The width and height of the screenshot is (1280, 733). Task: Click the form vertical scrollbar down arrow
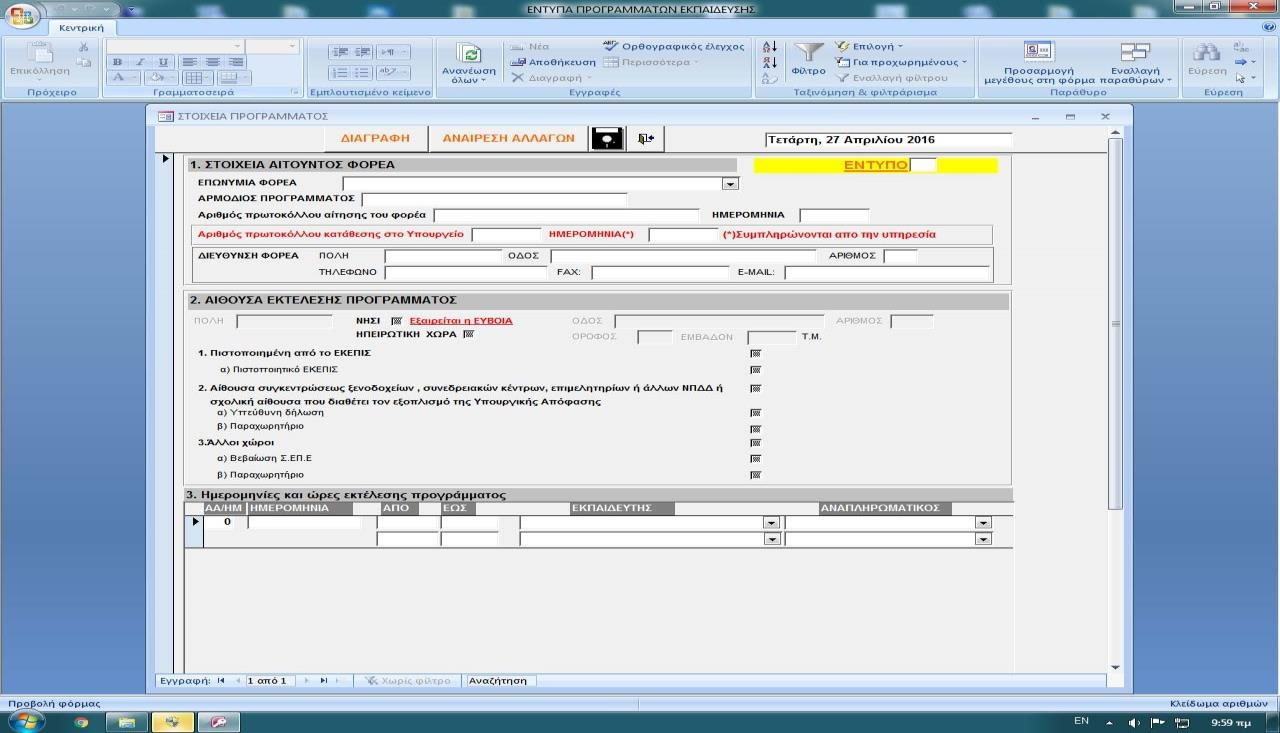pos(1116,667)
